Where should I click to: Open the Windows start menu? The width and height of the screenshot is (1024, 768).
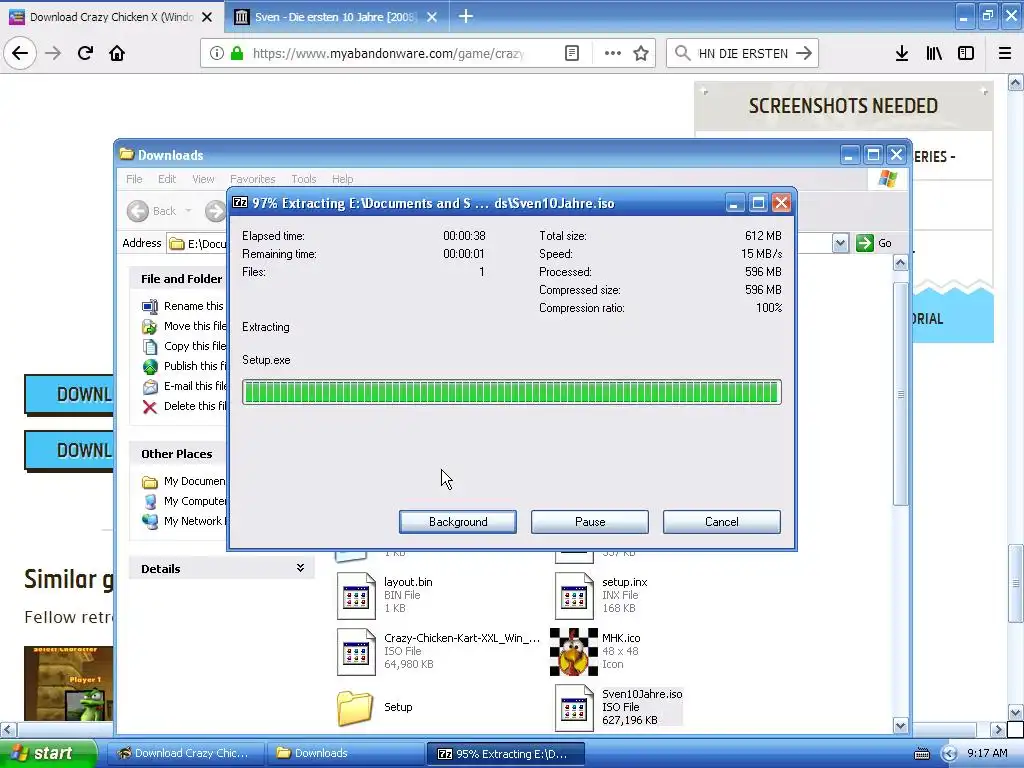[48, 753]
